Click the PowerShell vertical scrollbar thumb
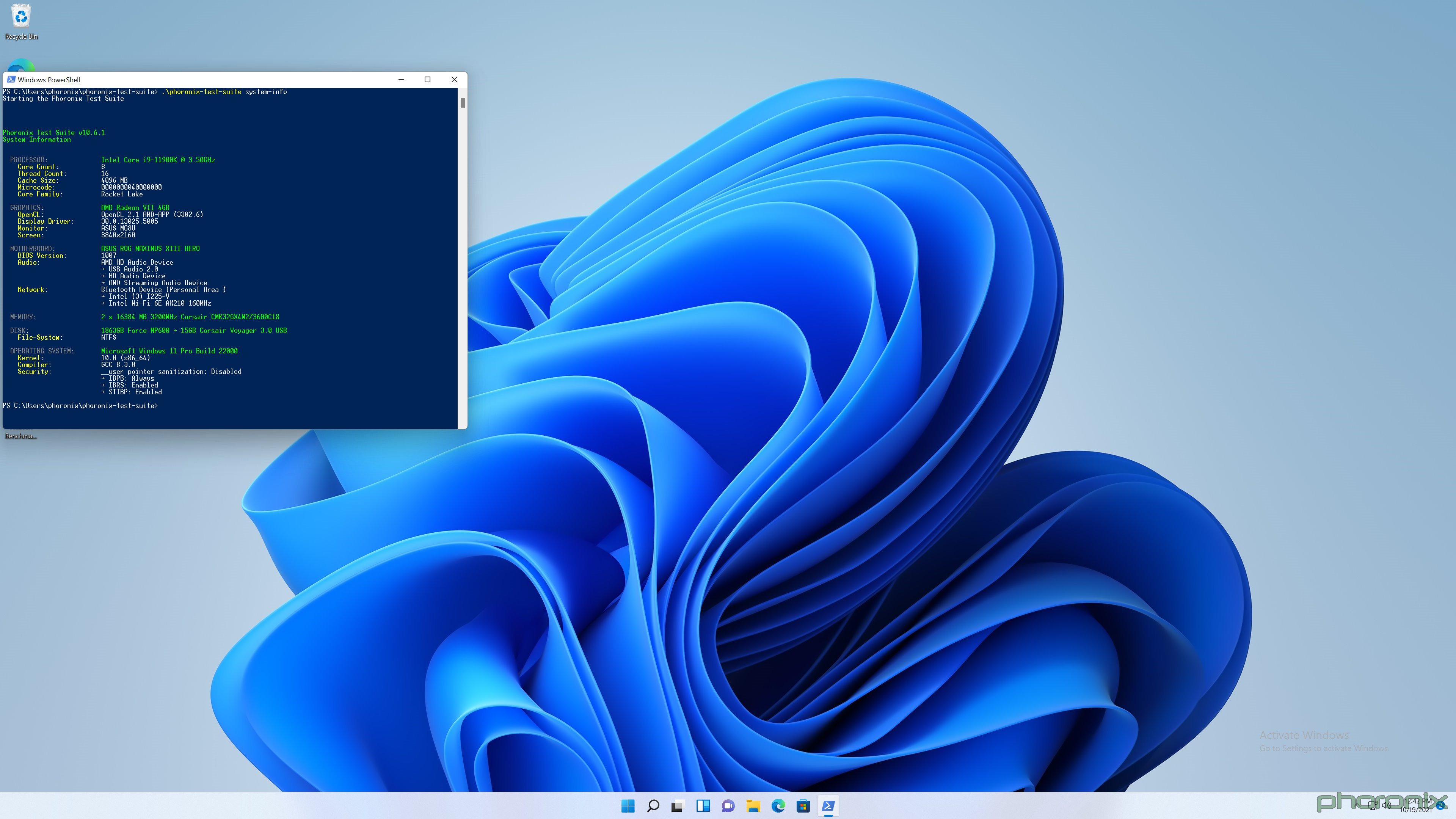This screenshot has height=819, width=1456. 462,102
